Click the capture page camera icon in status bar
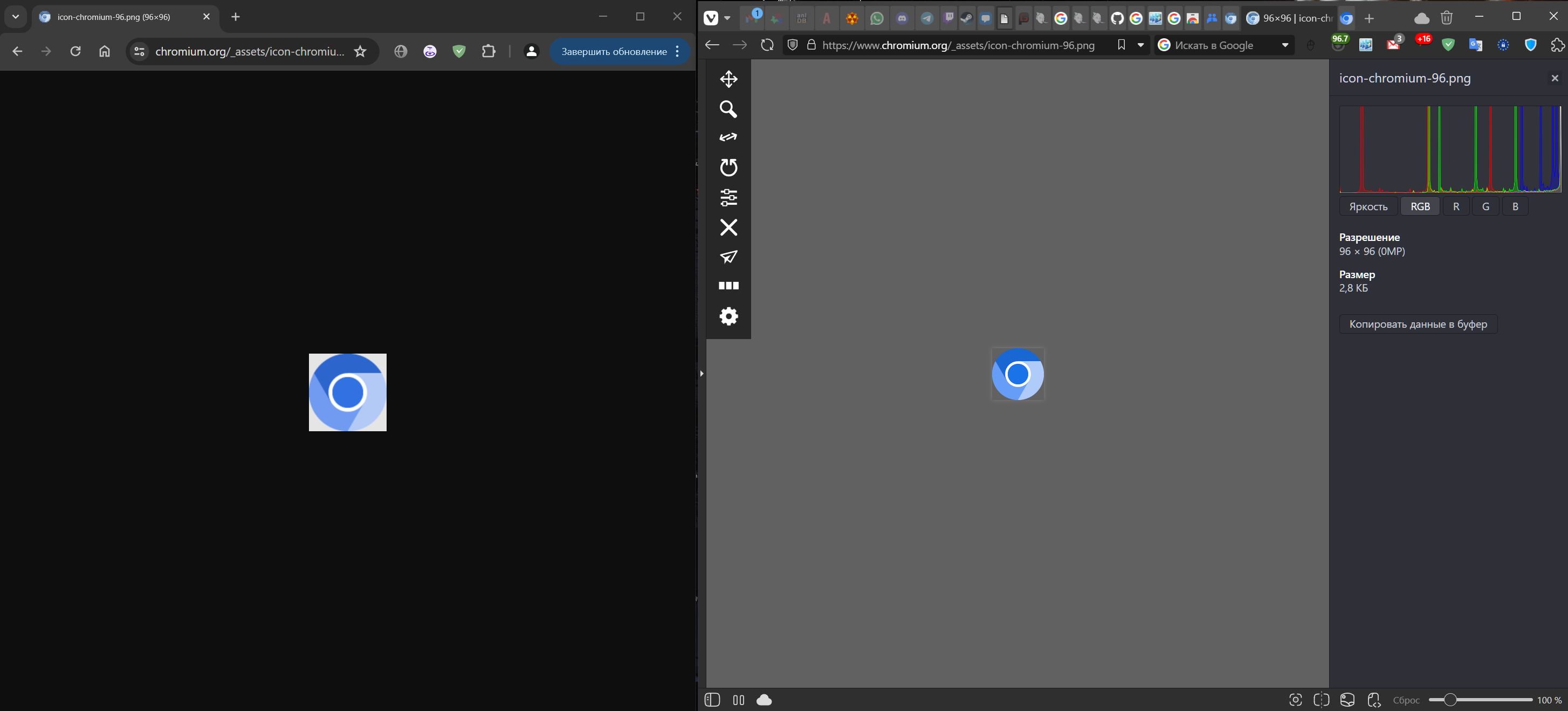The image size is (1568, 711). (x=1295, y=700)
